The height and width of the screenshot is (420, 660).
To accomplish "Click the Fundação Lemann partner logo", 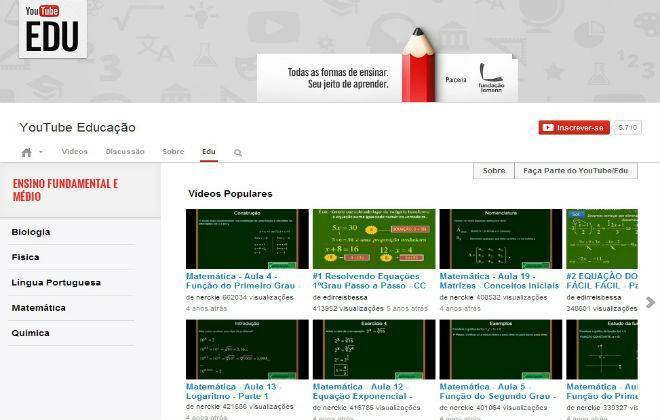I will coord(490,78).
